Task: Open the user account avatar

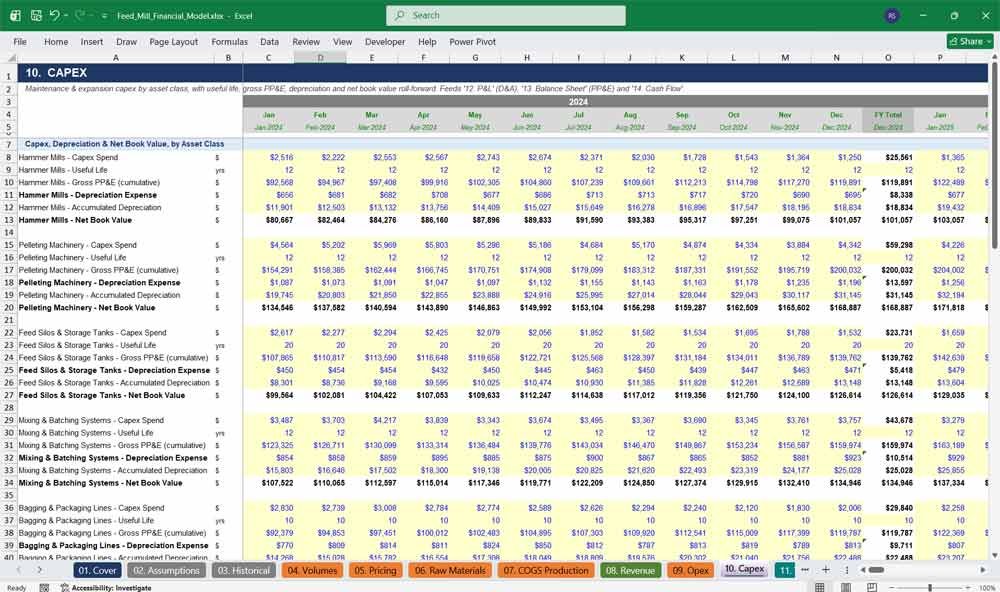Action: pyautogui.click(x=892, y=15)
